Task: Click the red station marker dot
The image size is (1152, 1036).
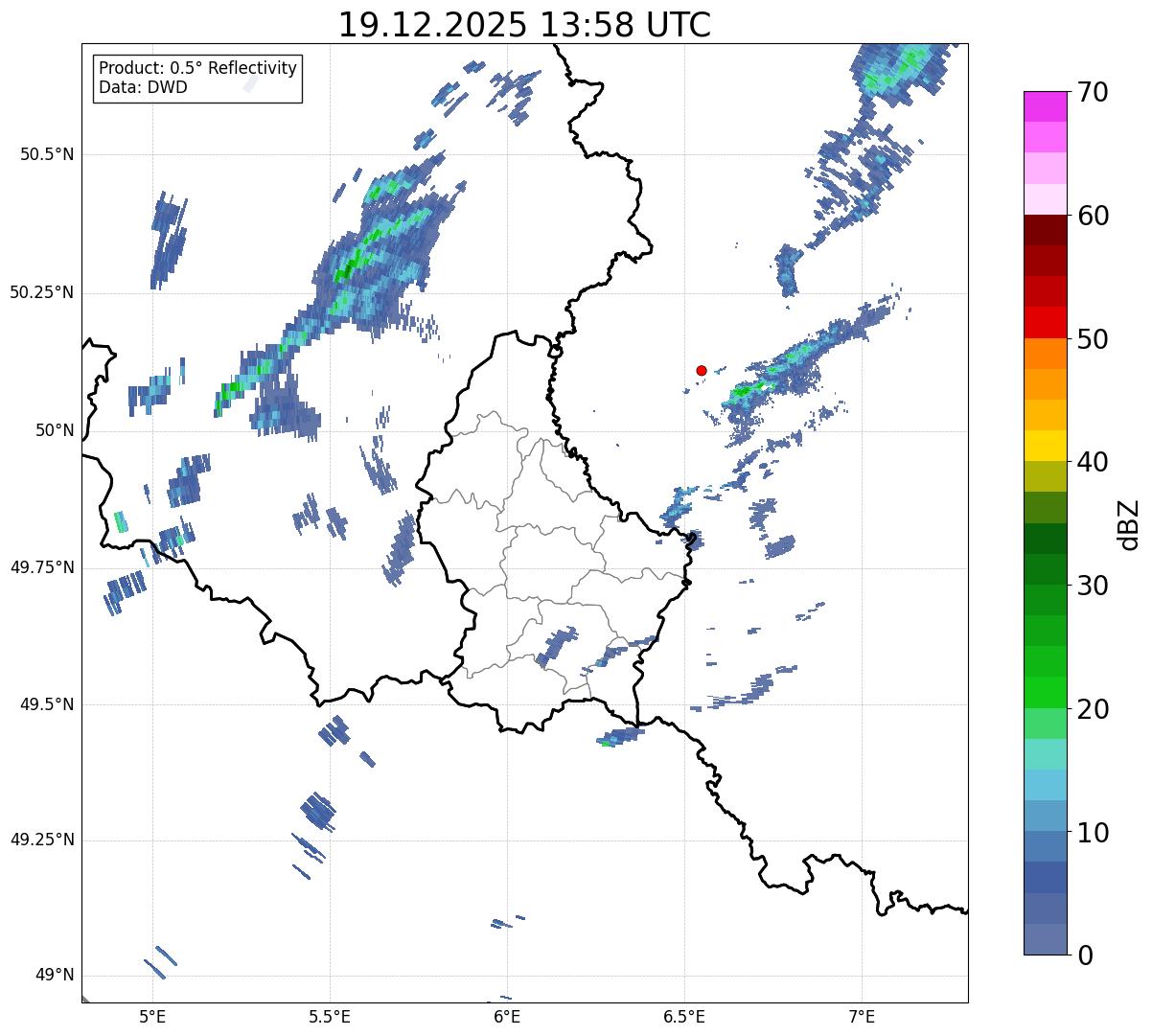Action: pyautogui.click(x=702, y=370)
